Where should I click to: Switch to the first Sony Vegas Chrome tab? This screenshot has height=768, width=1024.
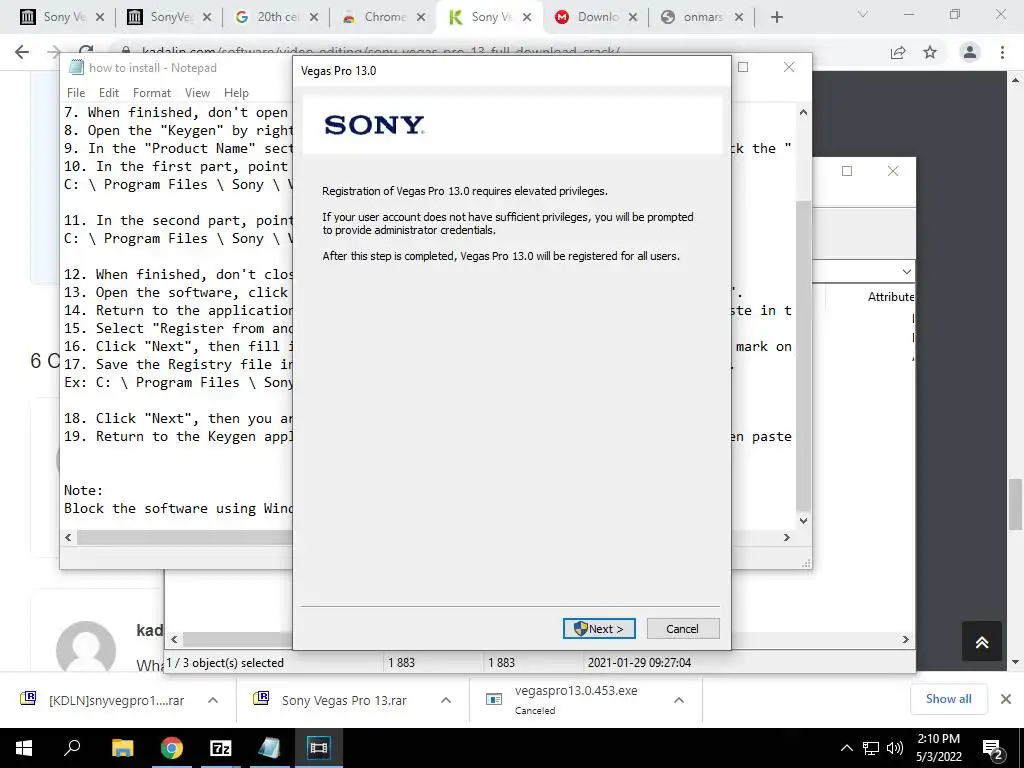62,17
